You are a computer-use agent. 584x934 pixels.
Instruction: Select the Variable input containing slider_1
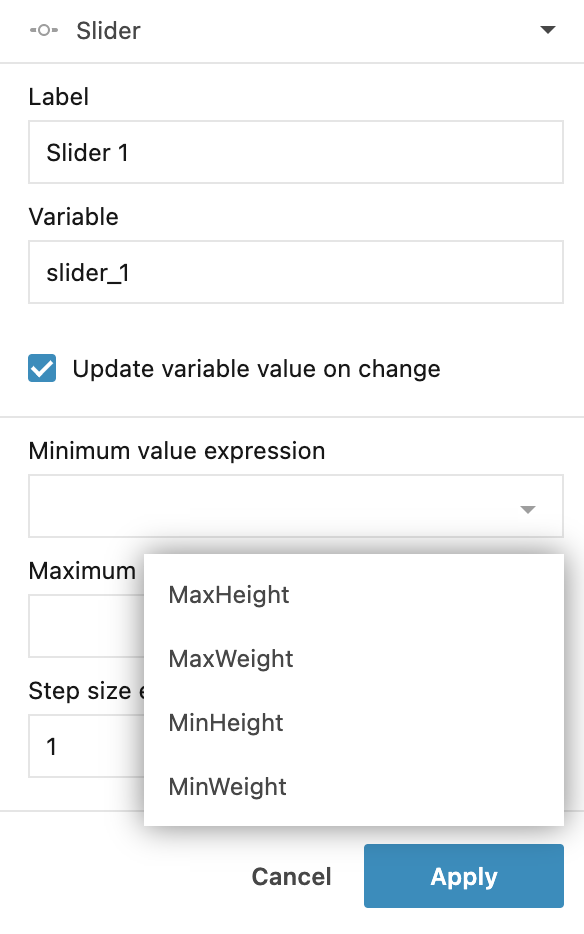[295, 271]
